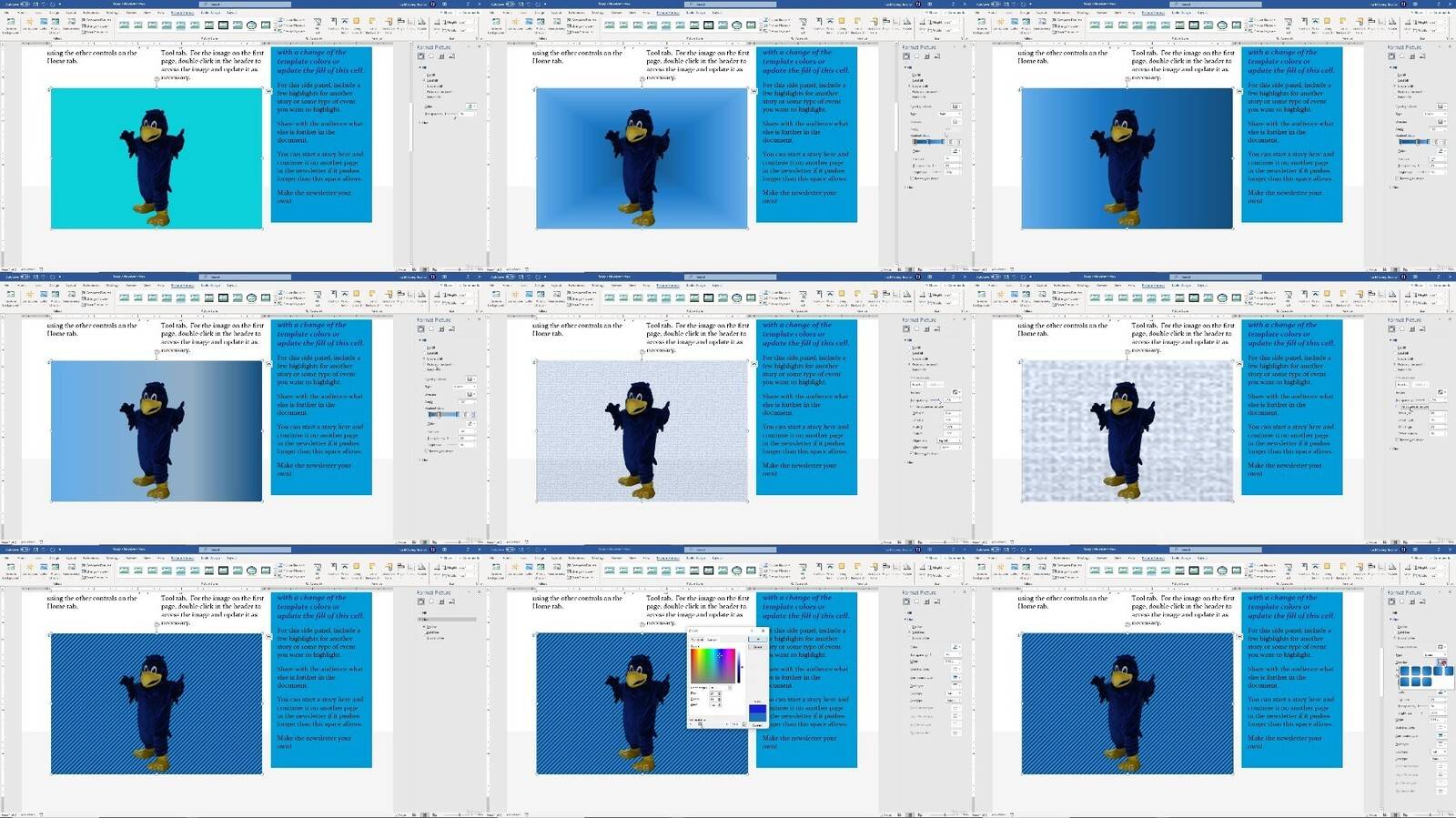
Task: Open Format Picture pane options arrow, fine-texture window
Action: pyautogui.click(x=955, y=320)
